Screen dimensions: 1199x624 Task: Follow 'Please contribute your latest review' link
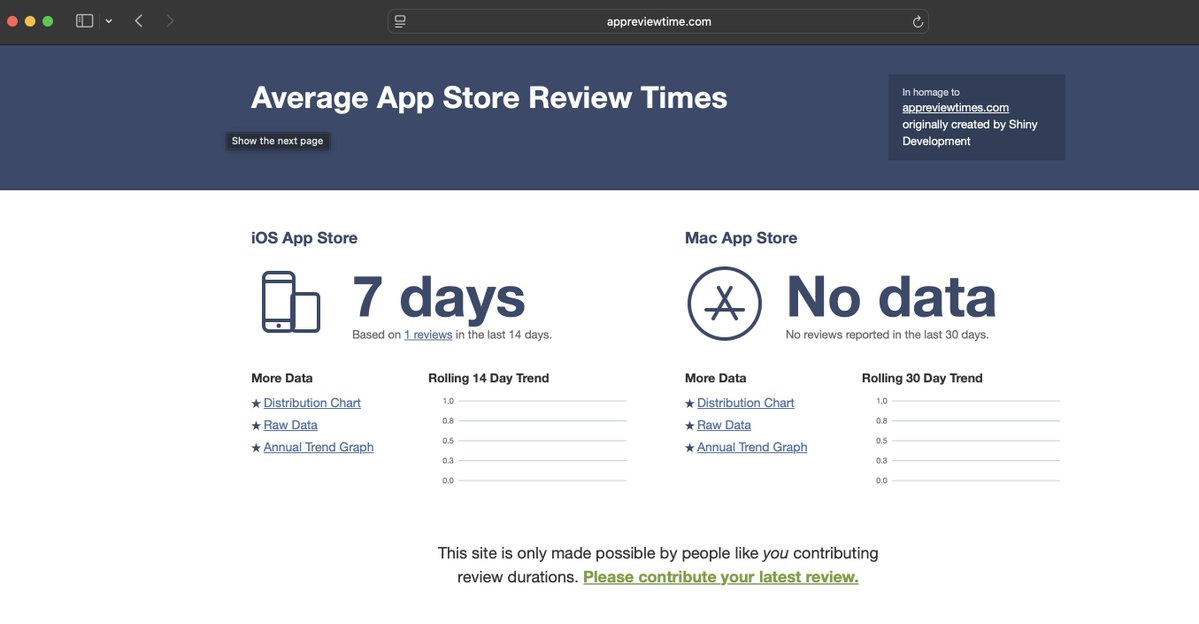click(x=720, y=577)
